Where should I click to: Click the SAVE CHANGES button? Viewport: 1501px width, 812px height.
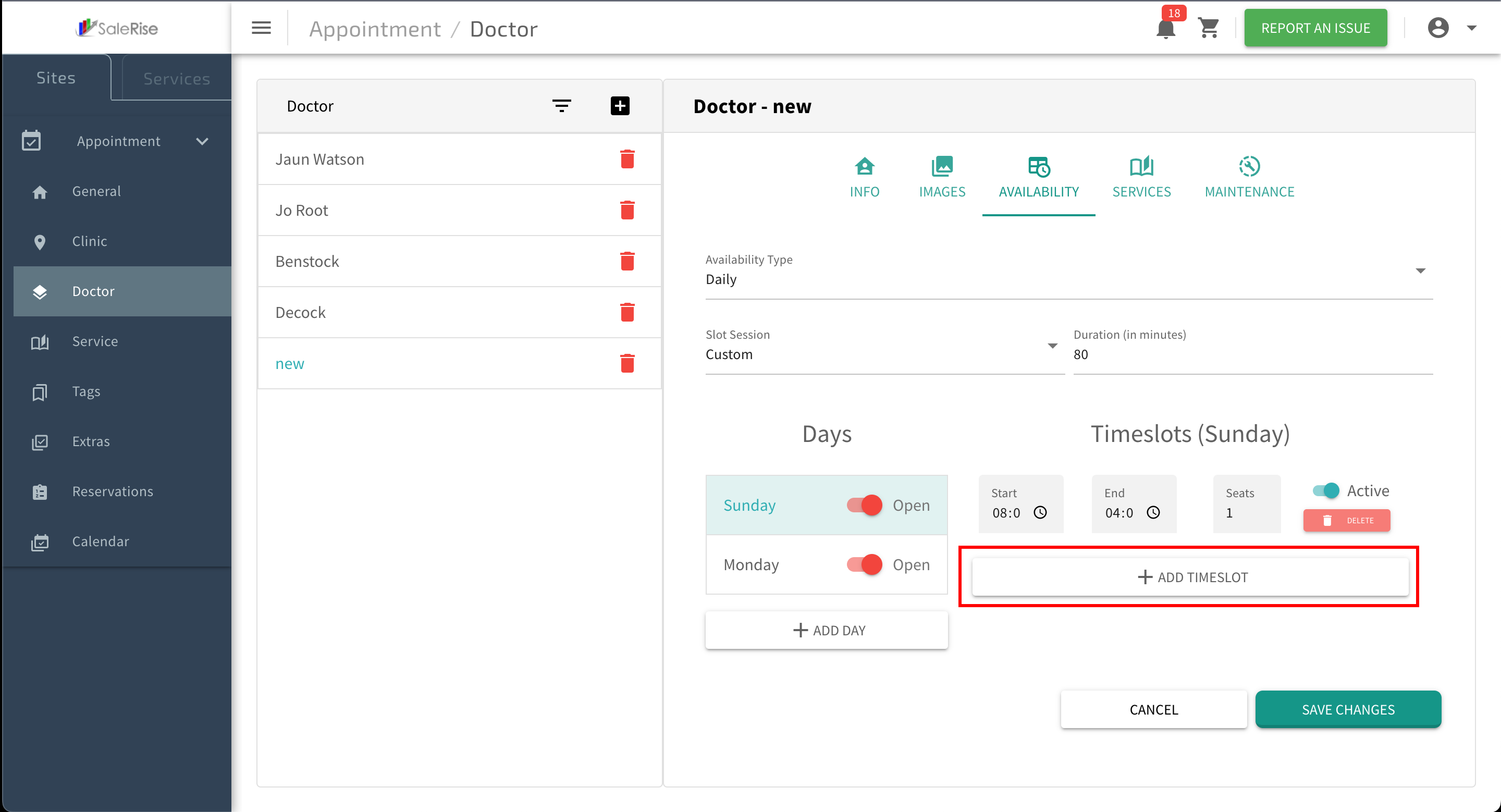click(1348, 709)
